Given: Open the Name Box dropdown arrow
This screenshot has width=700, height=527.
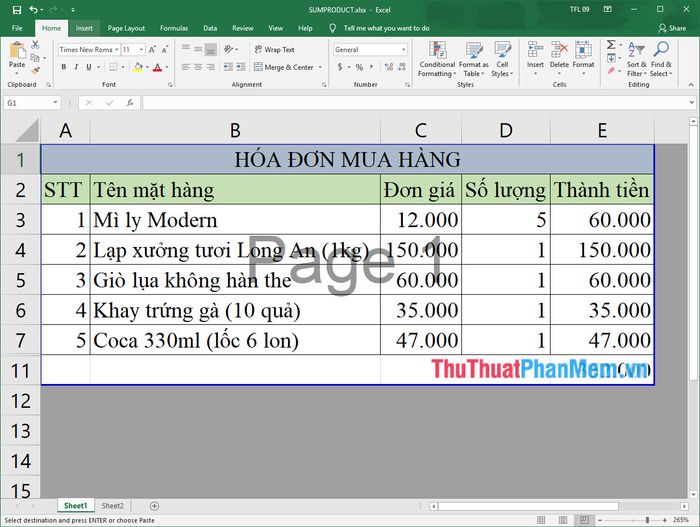Looking at the screenshot, I should (55, 103).
